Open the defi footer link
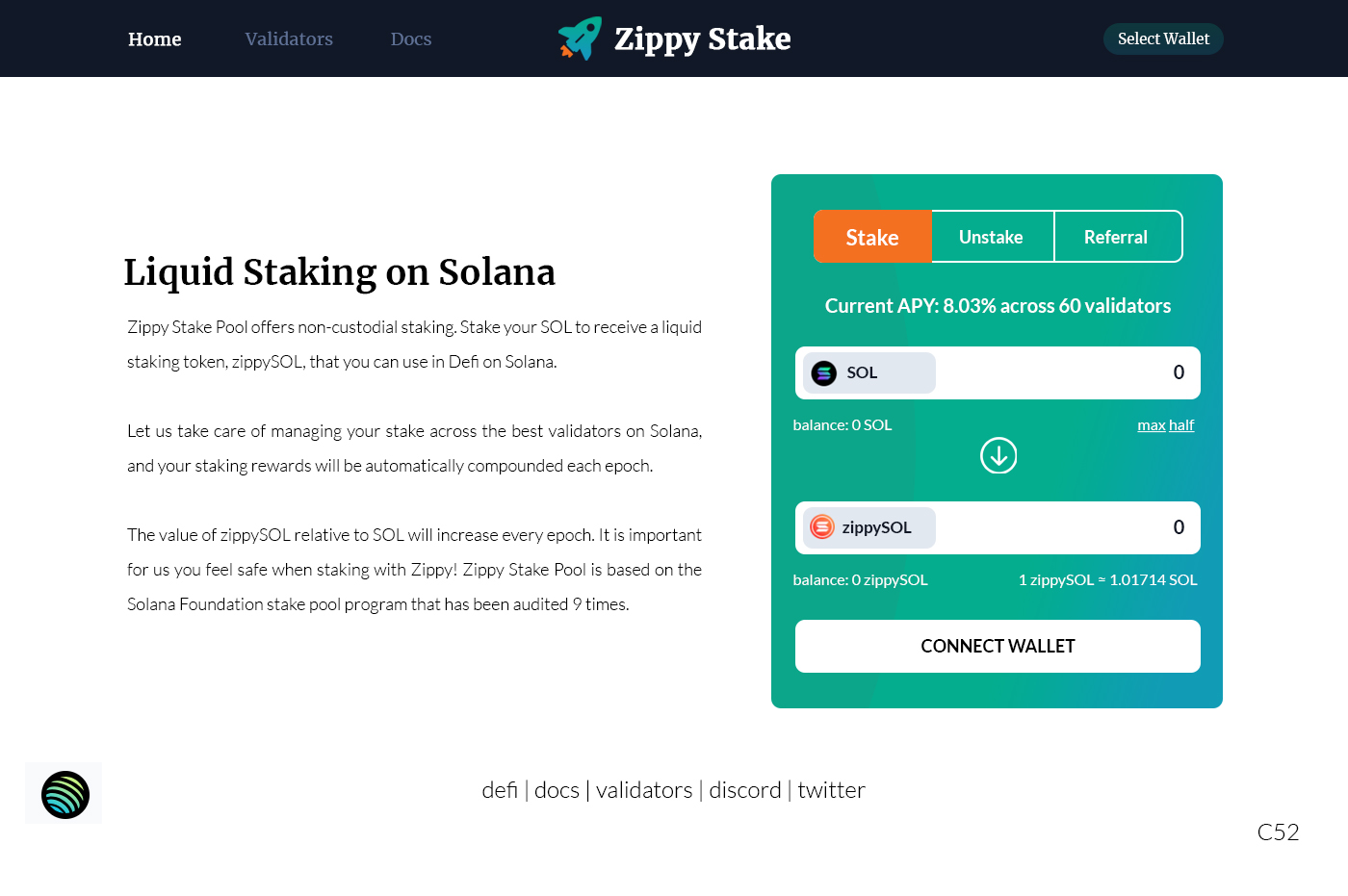The image size is (1348, 896). point(500,790)
